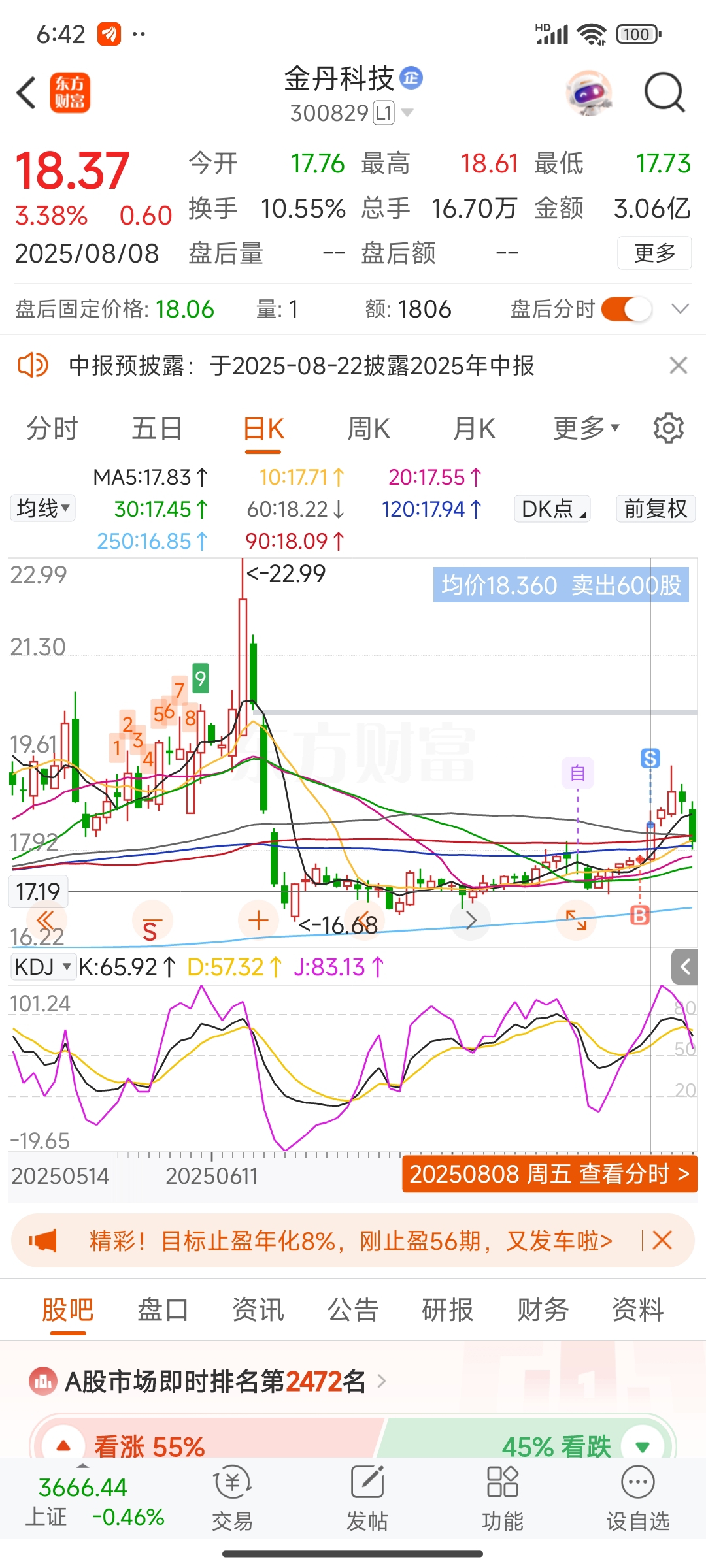Open the 资讯 tab
706x1568 pixels.
pyautogui.click(x=258, y=1309)
